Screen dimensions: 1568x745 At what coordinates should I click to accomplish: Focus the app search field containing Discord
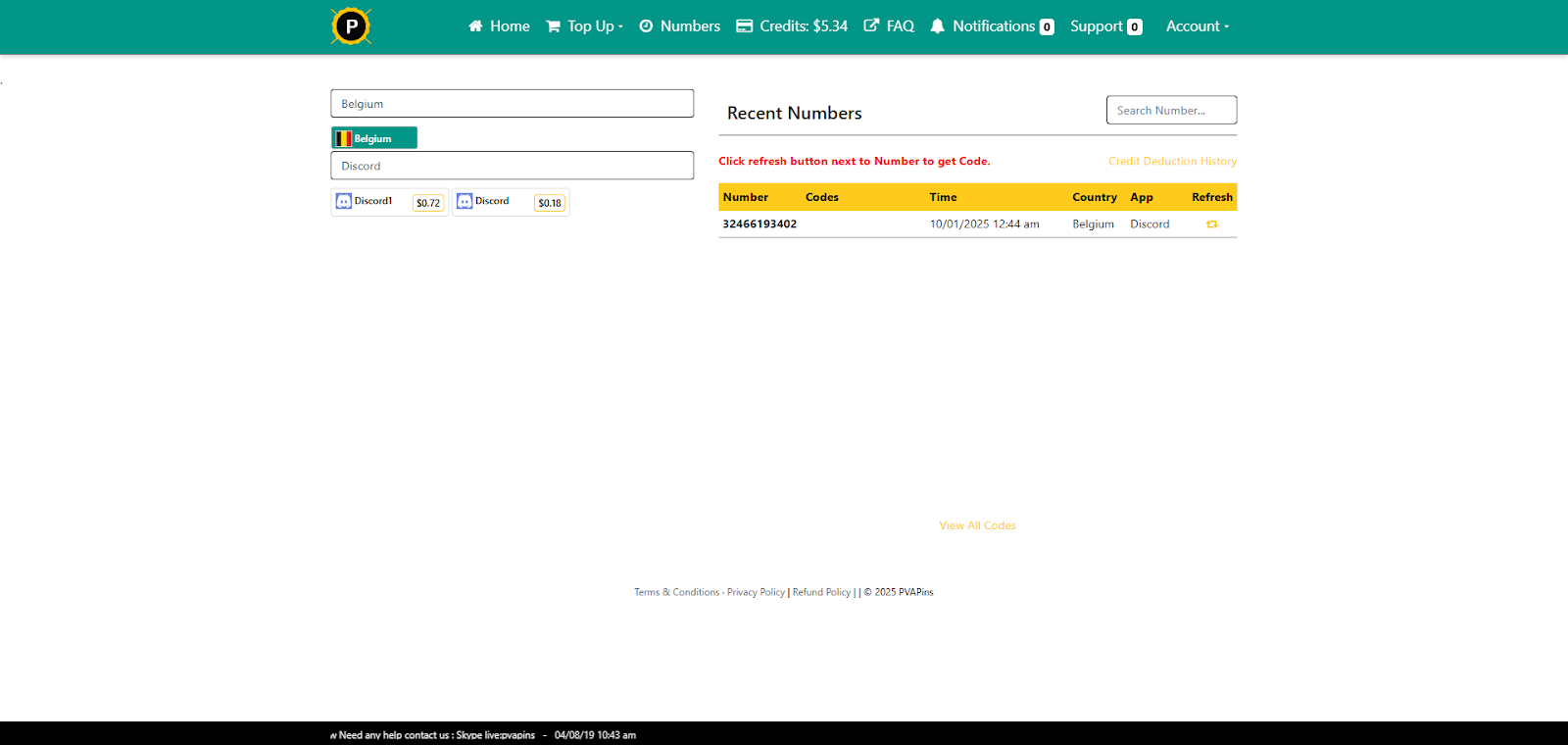pos(512,166)
